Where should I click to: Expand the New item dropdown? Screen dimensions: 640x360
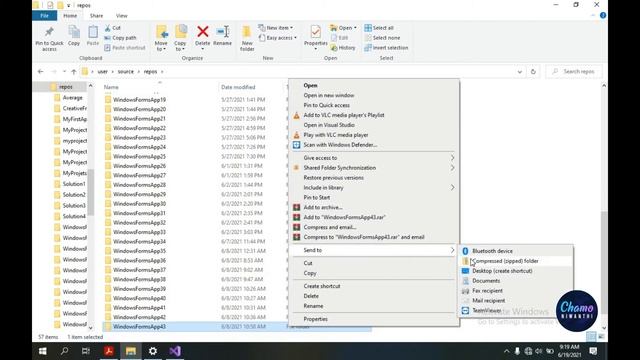[x=276, y=28]
